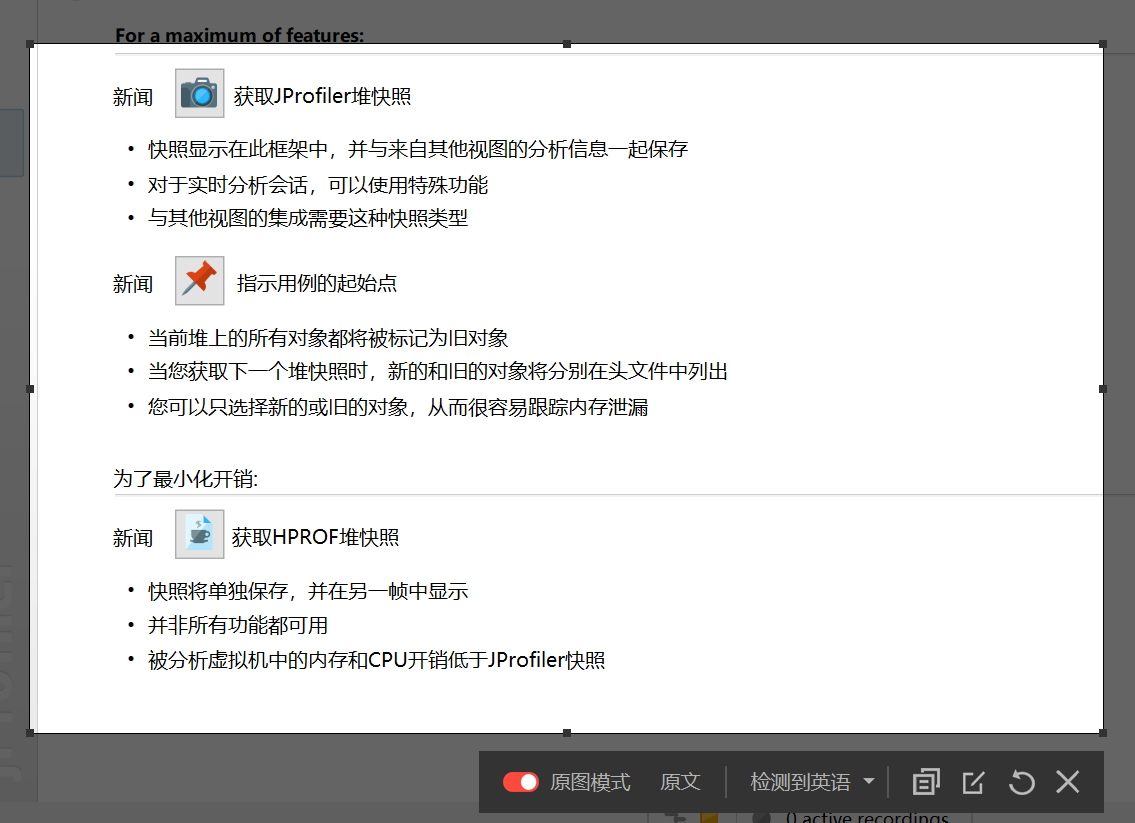Copy the translated text using the copy icon
Viewport: 1135px width, 823px height.
pos(926,782)
